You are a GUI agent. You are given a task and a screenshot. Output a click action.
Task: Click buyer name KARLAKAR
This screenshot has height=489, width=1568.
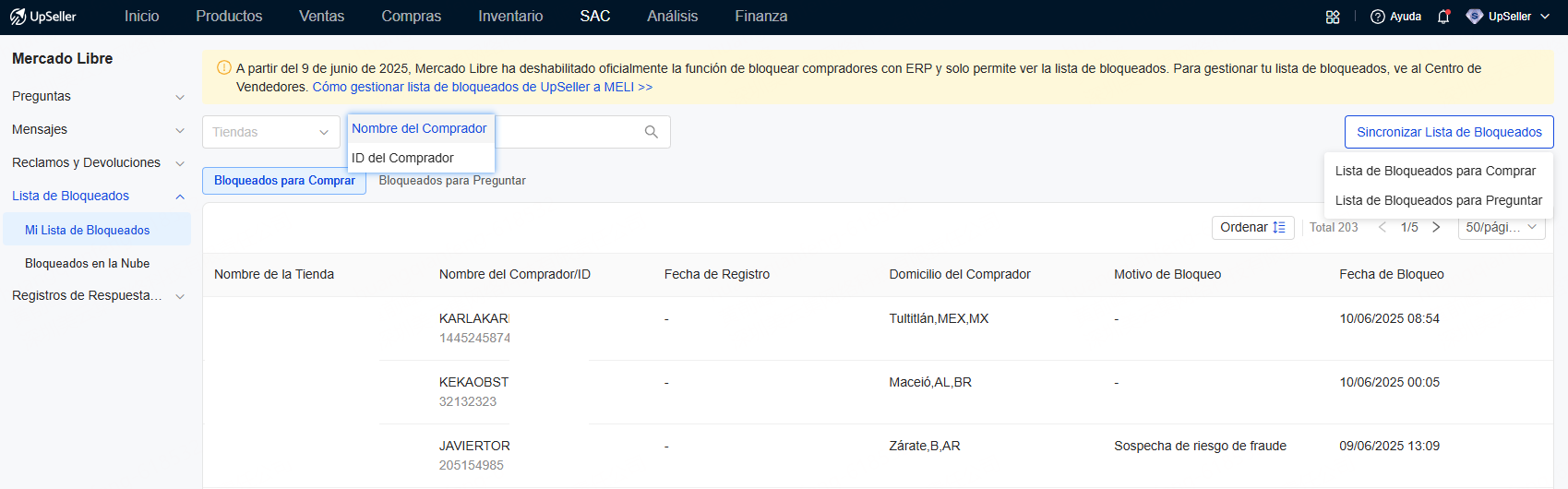[x=473, y=318]
